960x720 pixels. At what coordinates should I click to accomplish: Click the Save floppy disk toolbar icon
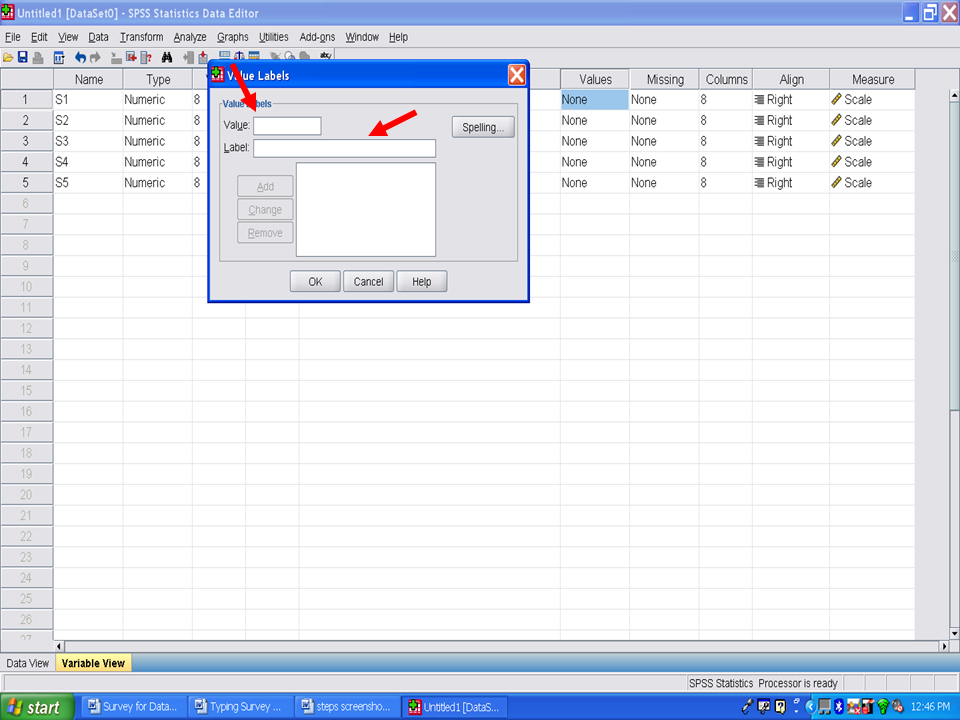click(22, 58)
